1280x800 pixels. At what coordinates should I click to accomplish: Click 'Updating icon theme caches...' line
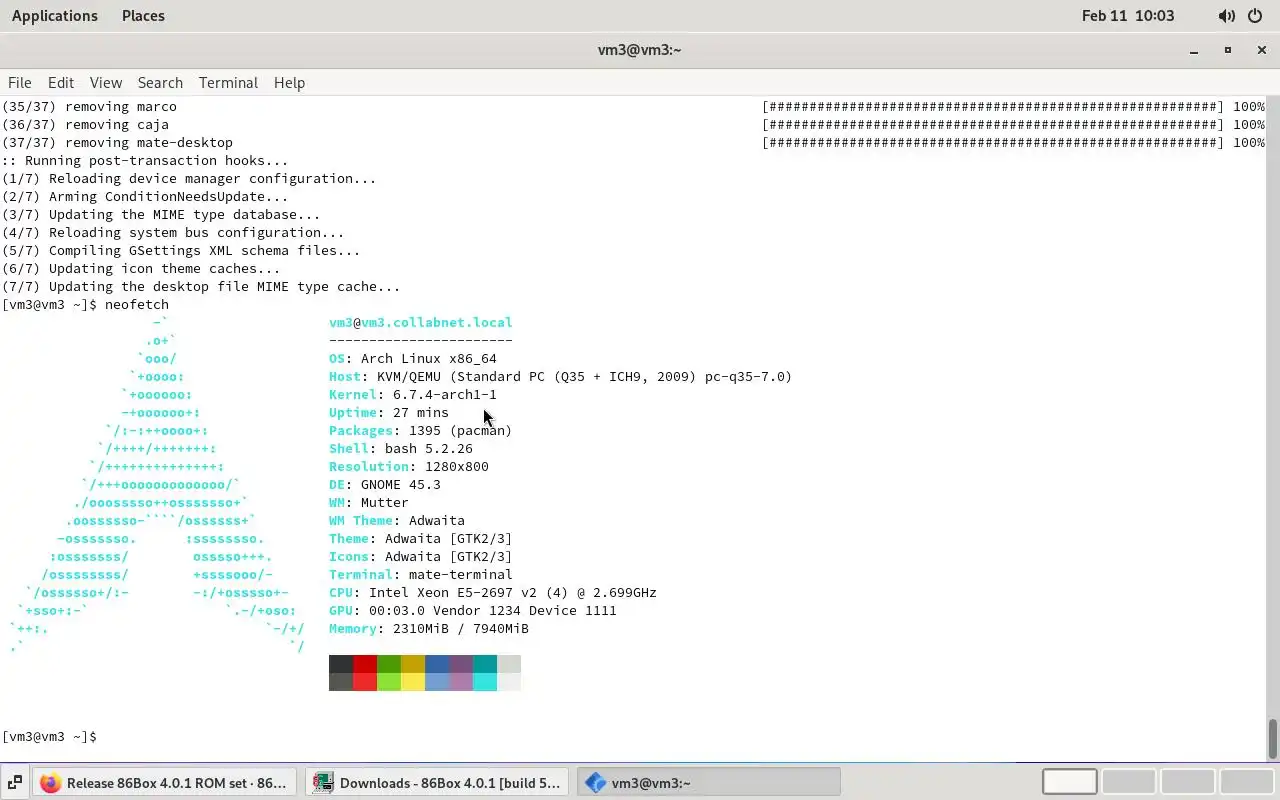(141, 269)
